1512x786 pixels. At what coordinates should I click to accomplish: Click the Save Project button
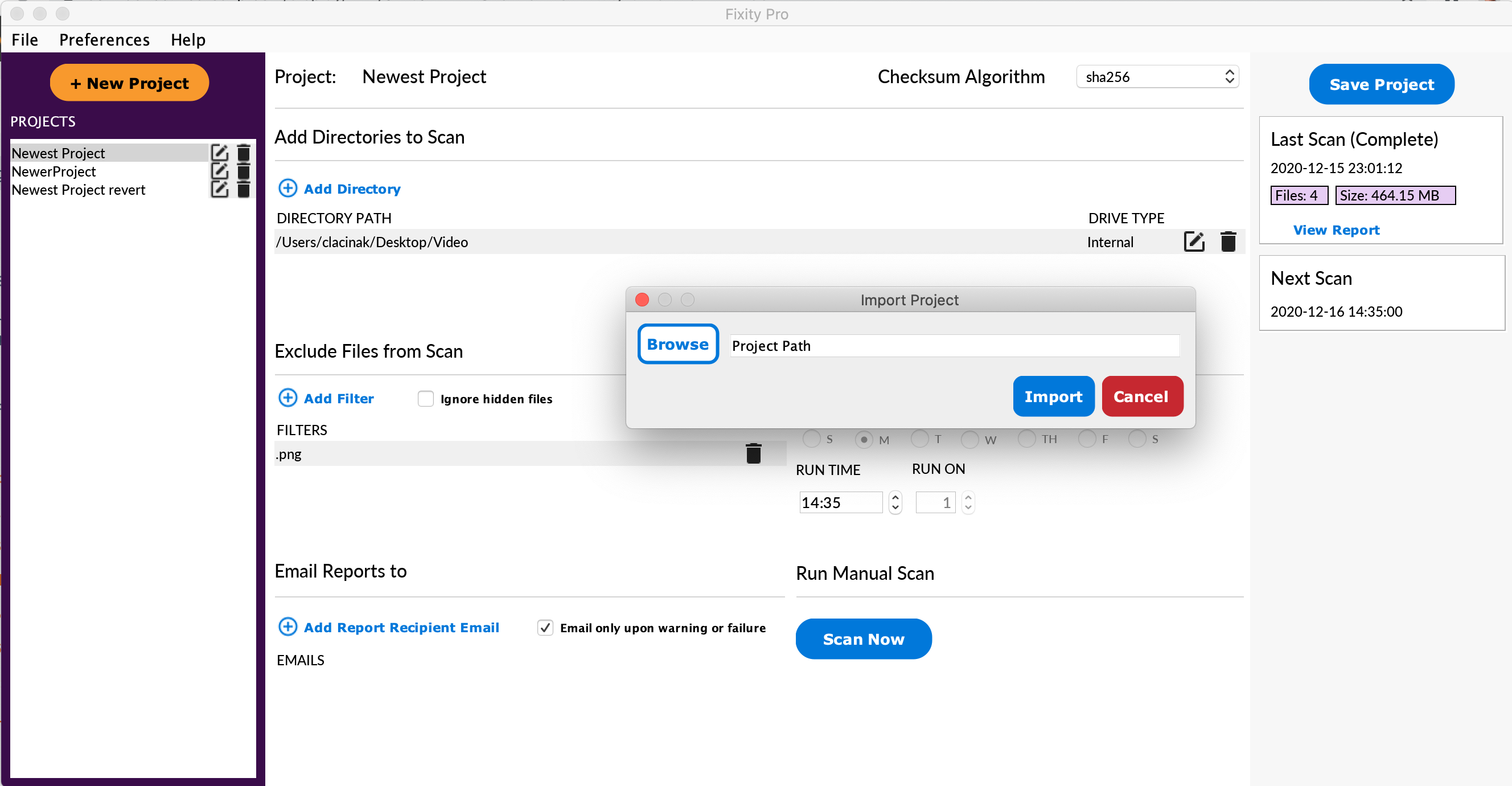point(1381,84)
